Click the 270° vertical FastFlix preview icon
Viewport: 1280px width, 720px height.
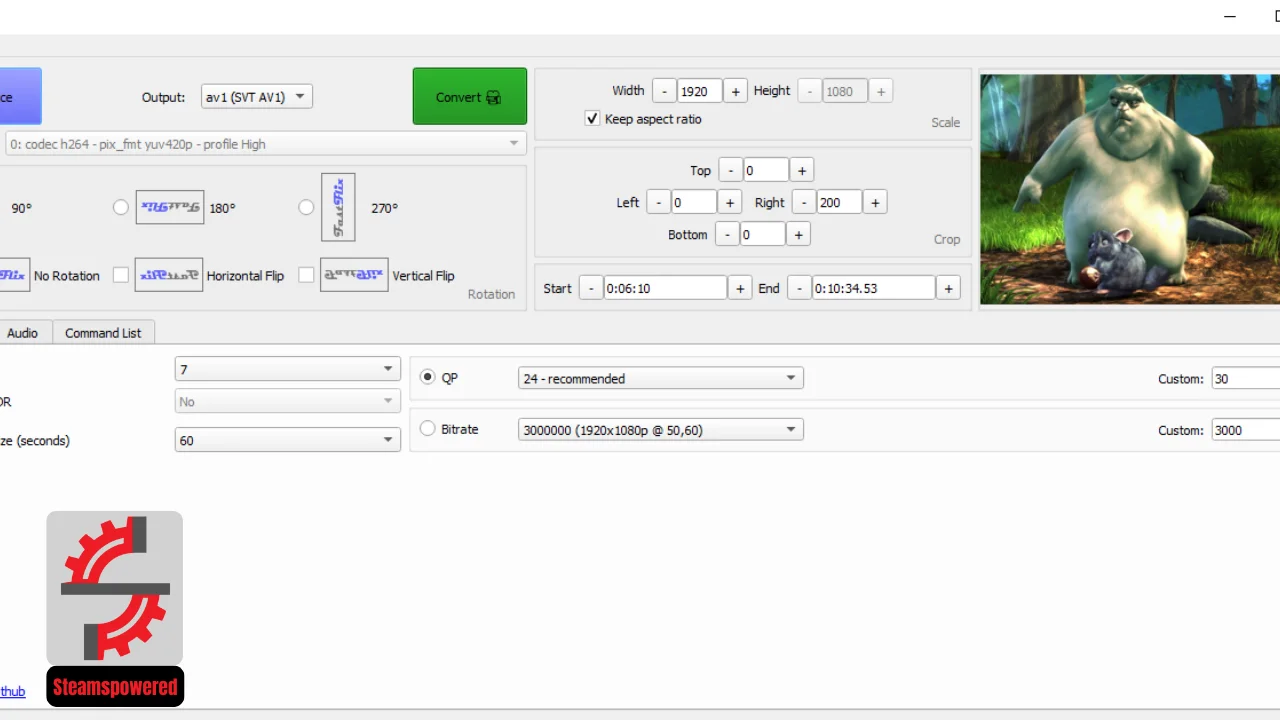(338, 207)
